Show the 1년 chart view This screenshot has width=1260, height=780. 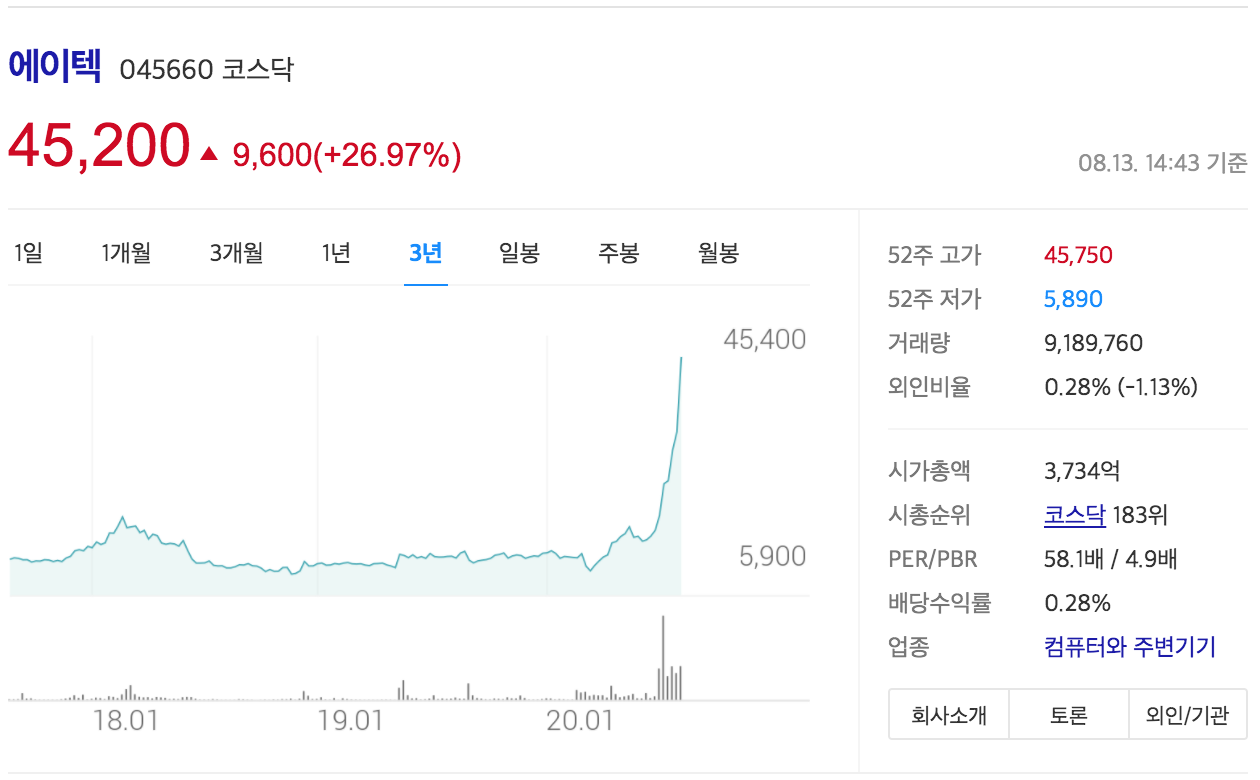[x=336, y=253]
